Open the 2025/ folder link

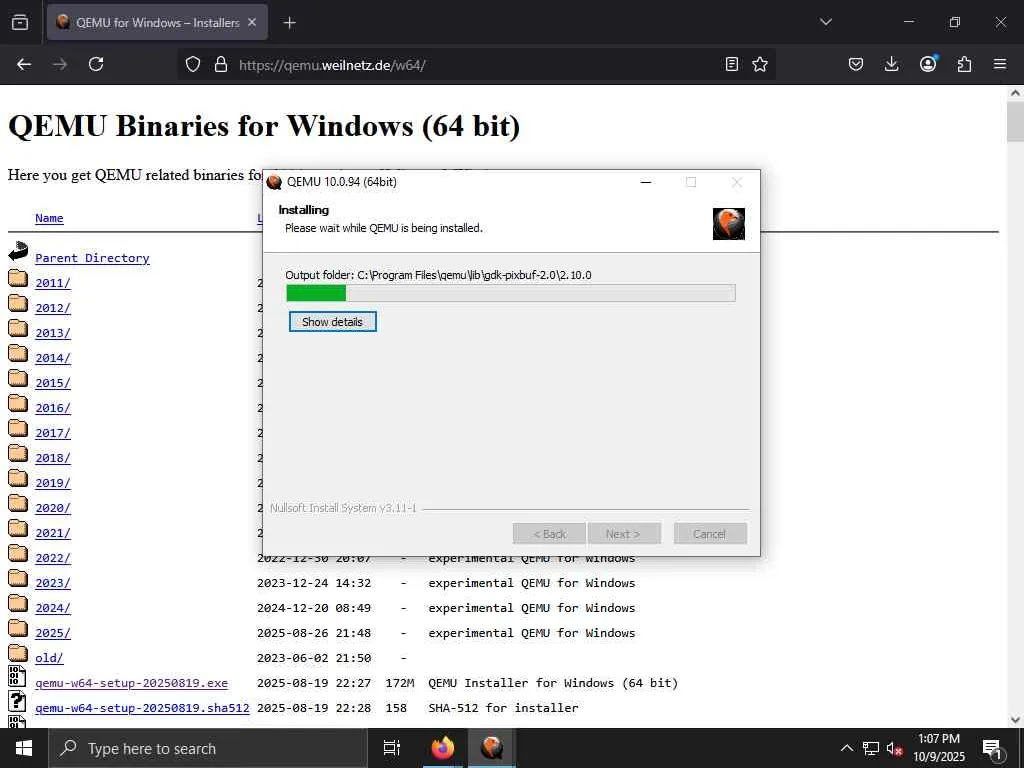[x=53, y=633]
